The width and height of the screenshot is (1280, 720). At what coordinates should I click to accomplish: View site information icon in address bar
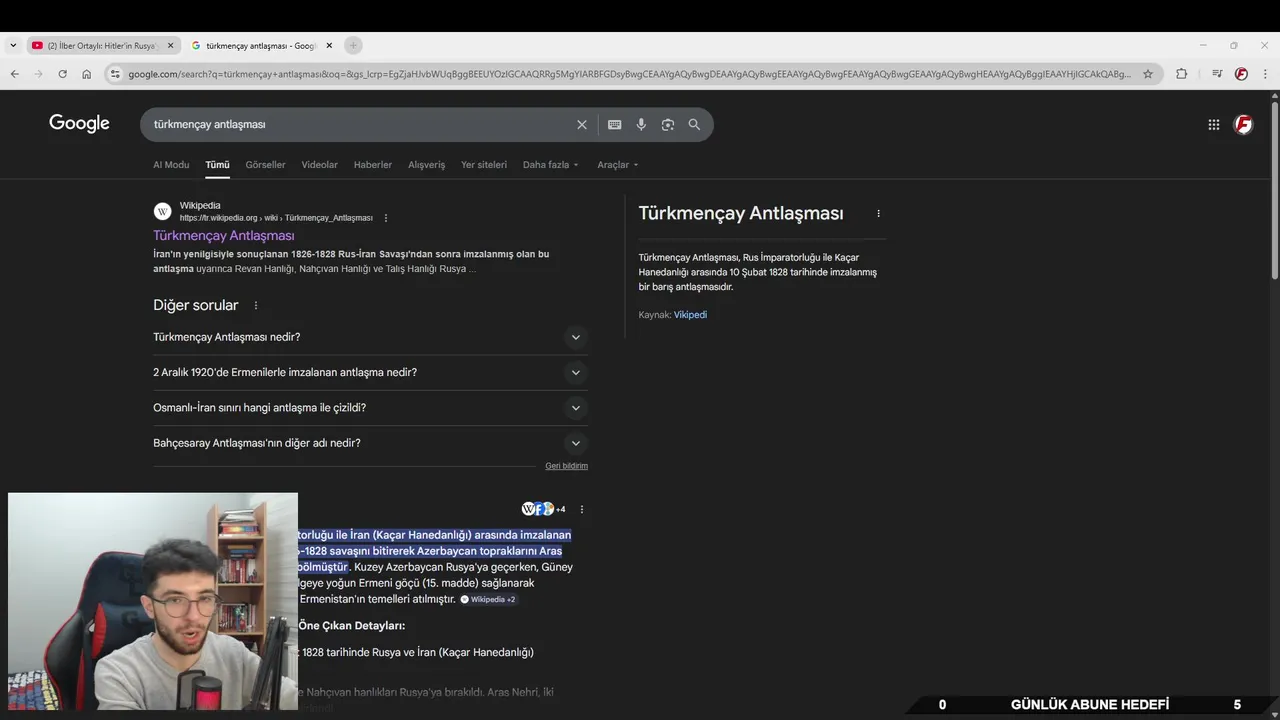click(115, 74)
